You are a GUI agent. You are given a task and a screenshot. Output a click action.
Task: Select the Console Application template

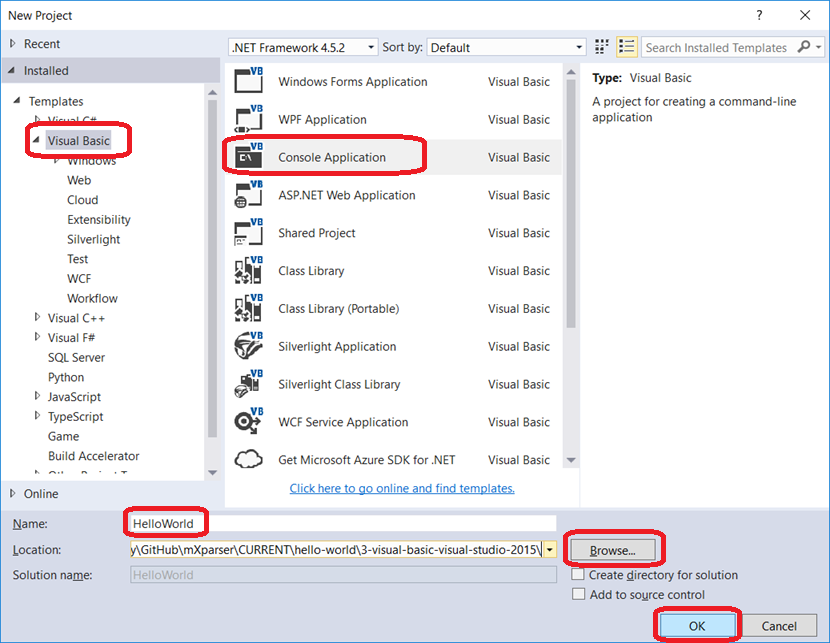(x=320, y=156)
